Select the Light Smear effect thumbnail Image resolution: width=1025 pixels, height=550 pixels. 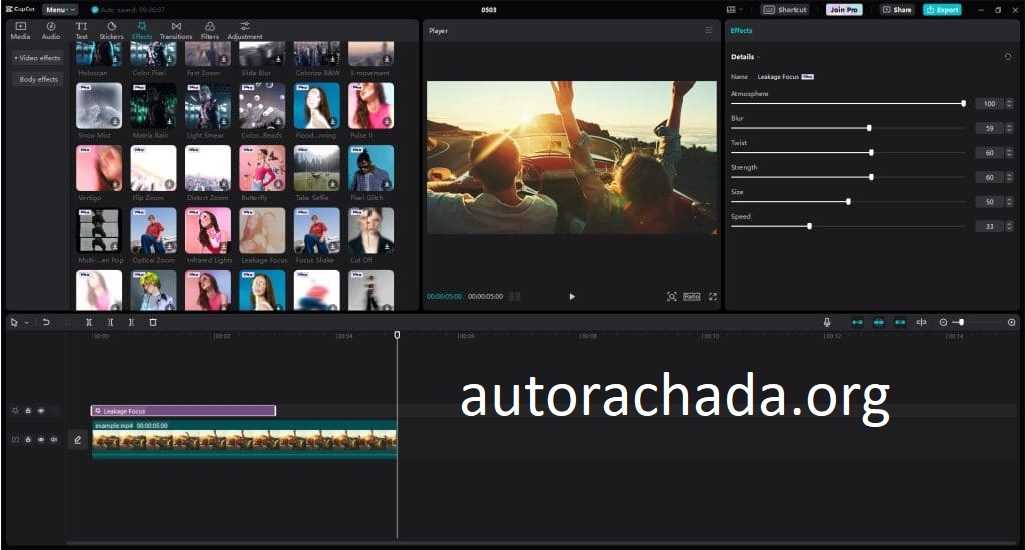(x=208, y=105)
